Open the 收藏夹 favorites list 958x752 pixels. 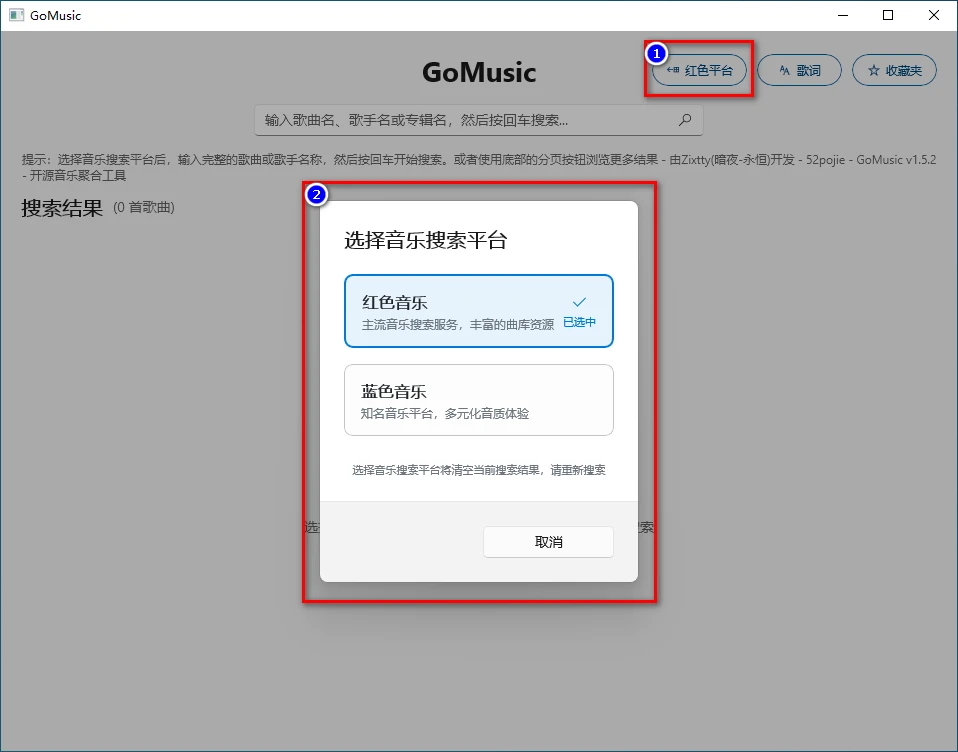pyautogui.click(x=895, y=71)
